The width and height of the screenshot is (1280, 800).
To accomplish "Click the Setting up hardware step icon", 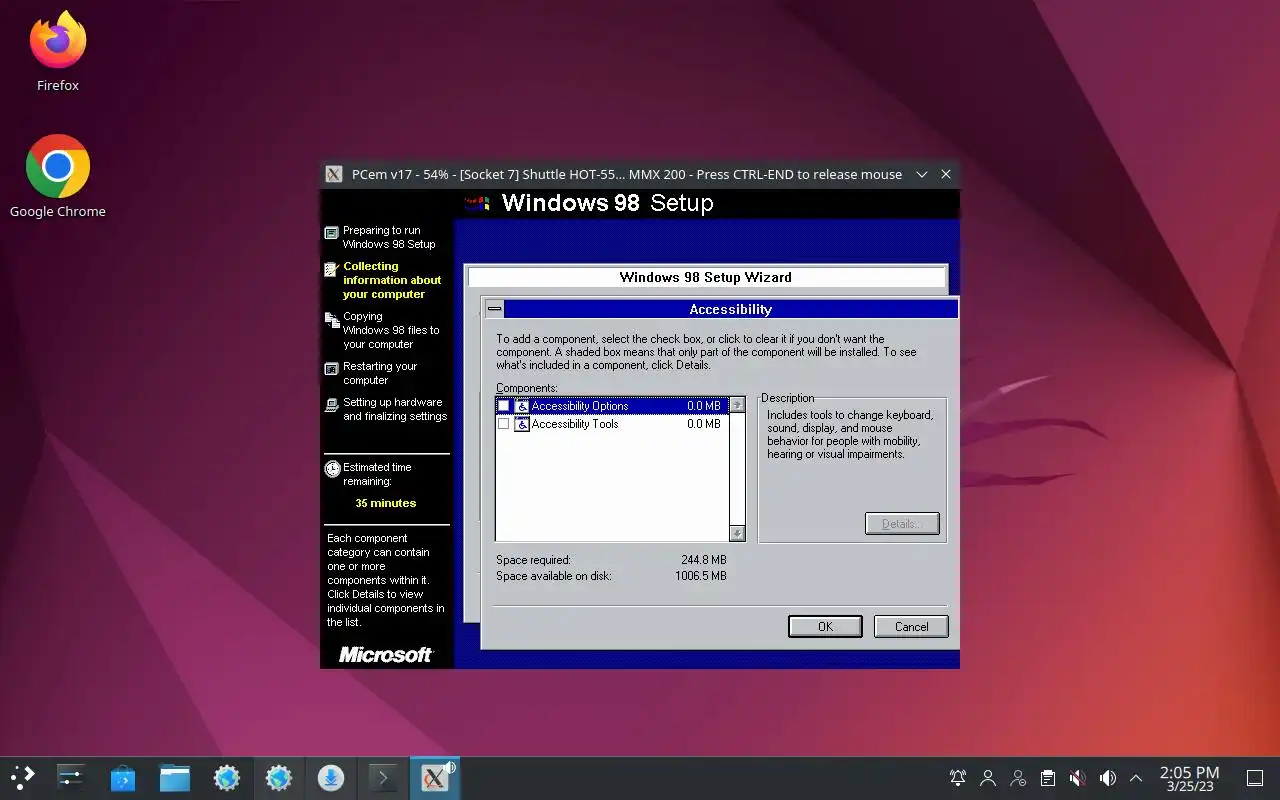I will [332, 405].
